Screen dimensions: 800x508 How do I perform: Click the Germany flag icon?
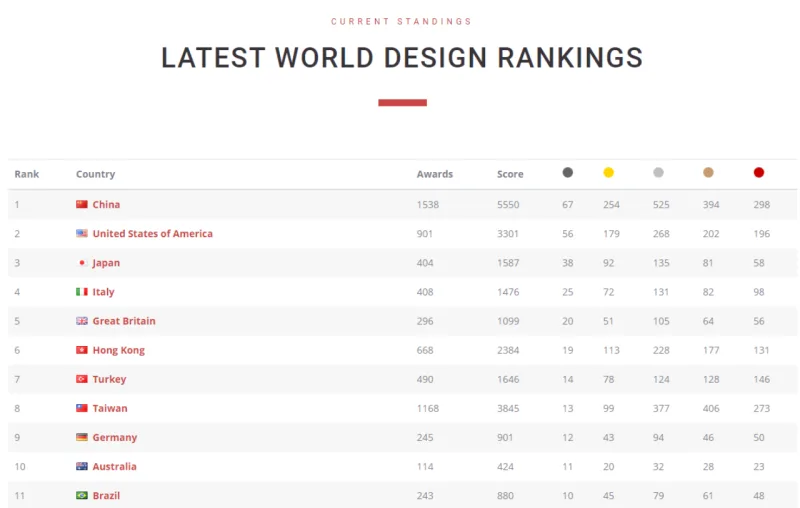pyautogui.click(x=82, y=437)
